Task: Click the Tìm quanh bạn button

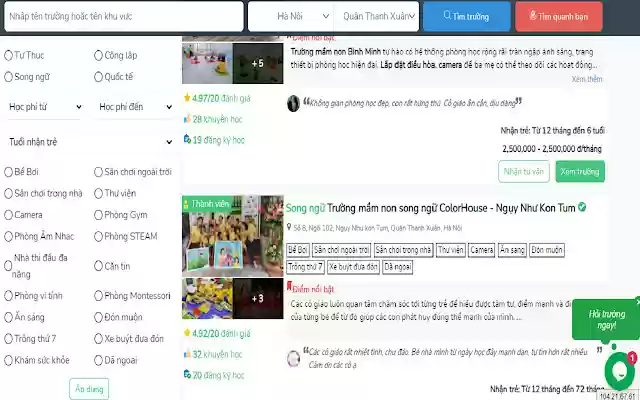Action: [559, 16]
